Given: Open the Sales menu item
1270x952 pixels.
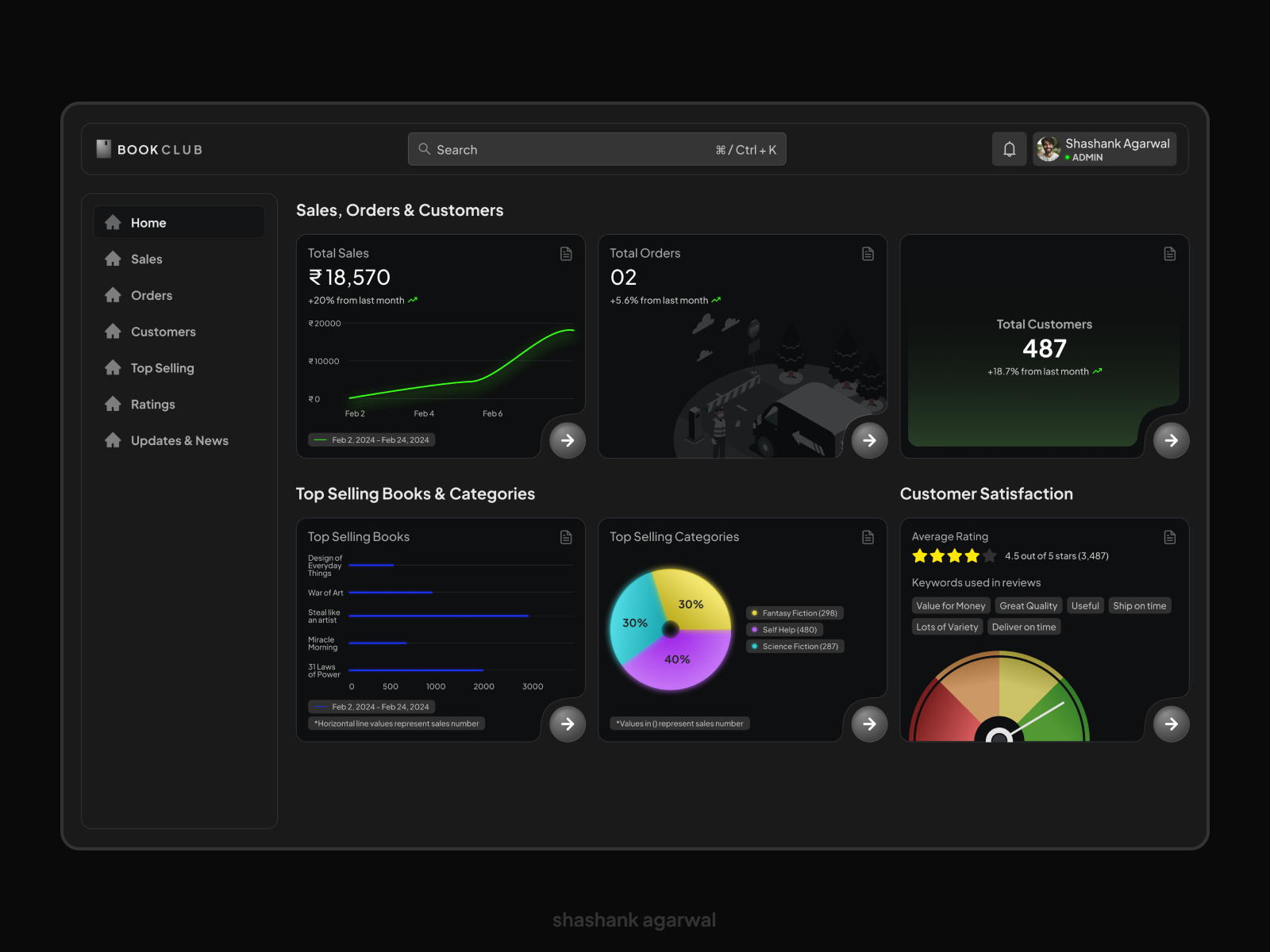Looking at the screenshot, I should 179,259.
